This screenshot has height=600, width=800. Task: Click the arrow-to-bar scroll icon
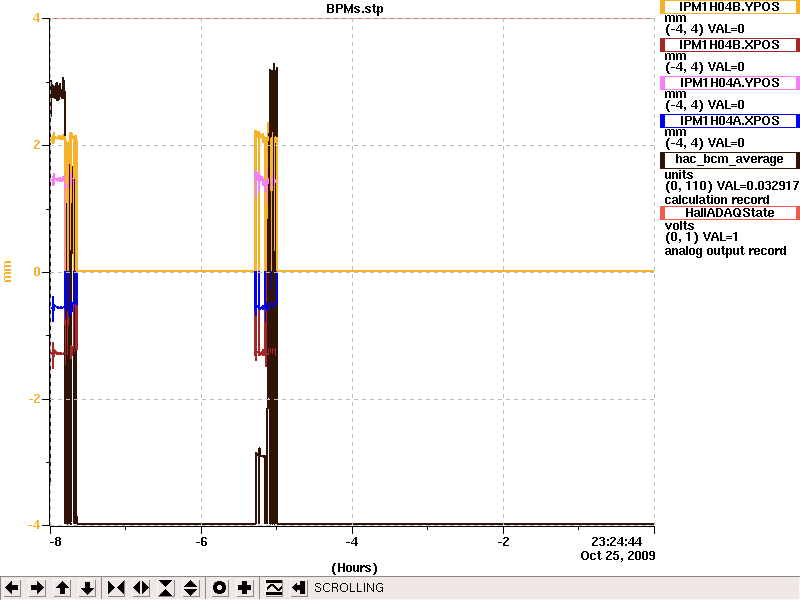tap(299, 588)
